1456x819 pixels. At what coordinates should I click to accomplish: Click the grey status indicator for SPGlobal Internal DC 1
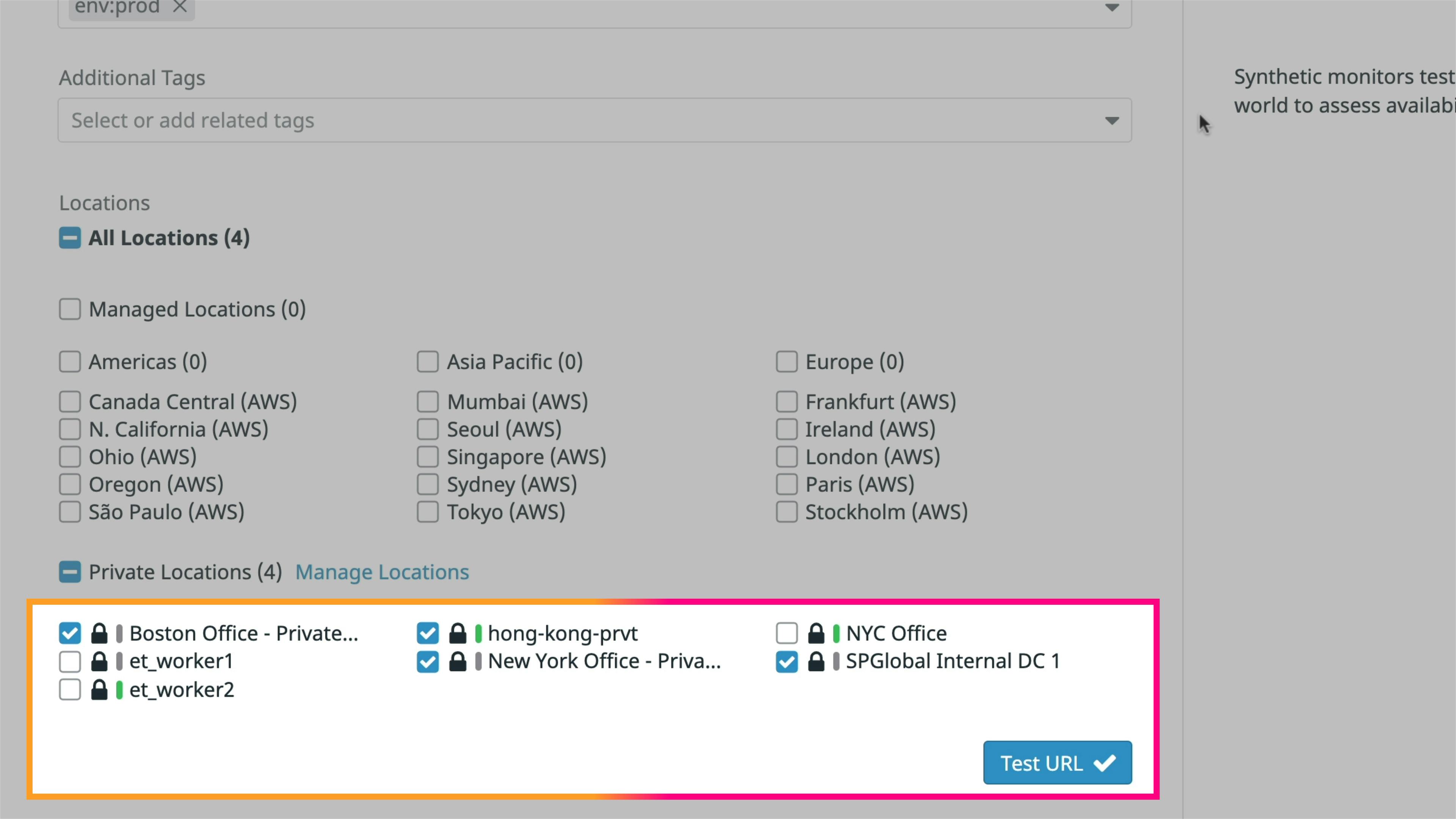pyautogui.click(x=836, y=661)
